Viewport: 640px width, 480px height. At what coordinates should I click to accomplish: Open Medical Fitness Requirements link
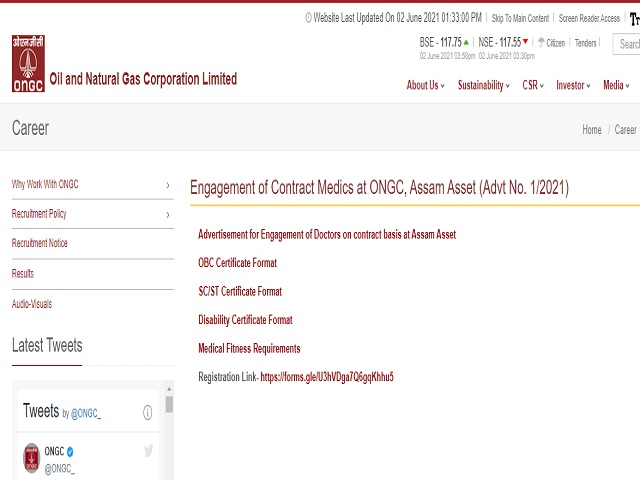[x=249, y=348]
